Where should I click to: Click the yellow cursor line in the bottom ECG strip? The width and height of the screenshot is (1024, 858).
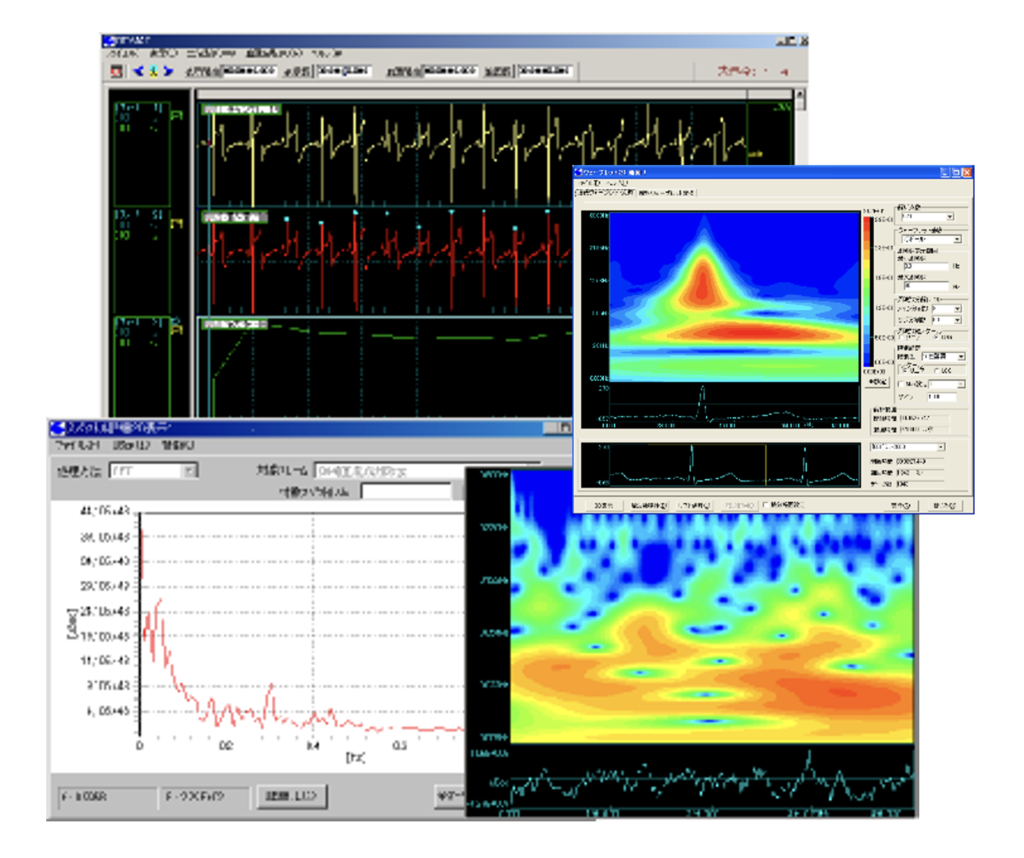point(766,465)
